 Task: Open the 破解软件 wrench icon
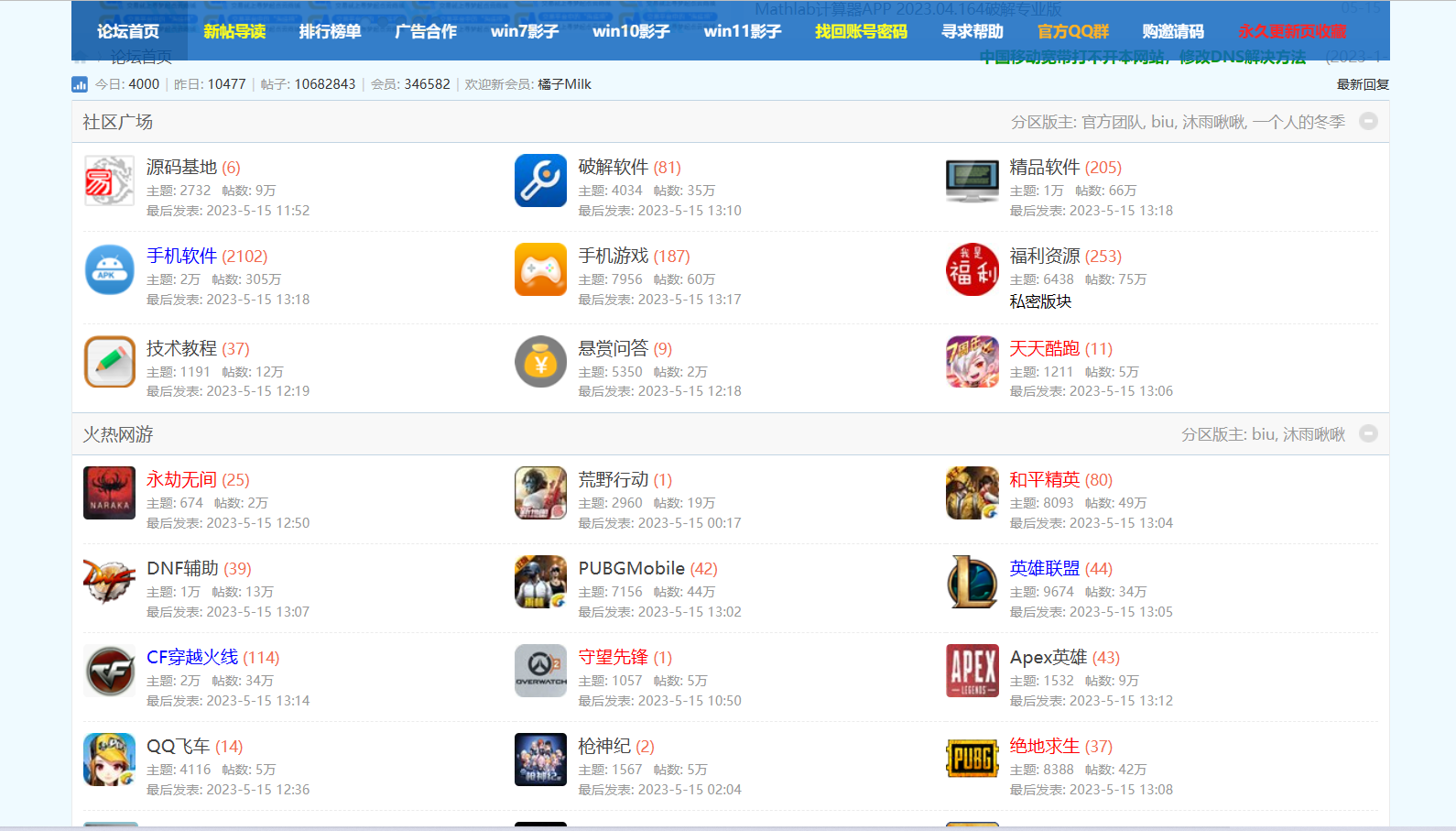[540, 180]
